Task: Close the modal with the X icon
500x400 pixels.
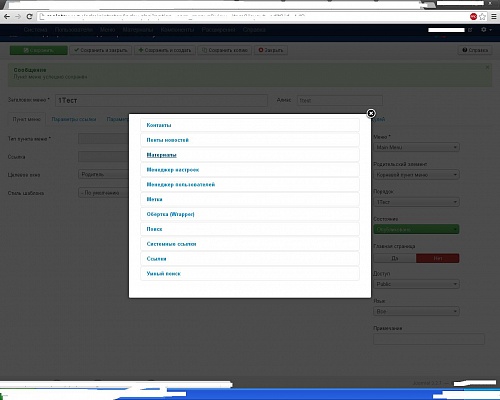Action: (x=371, y=114)
